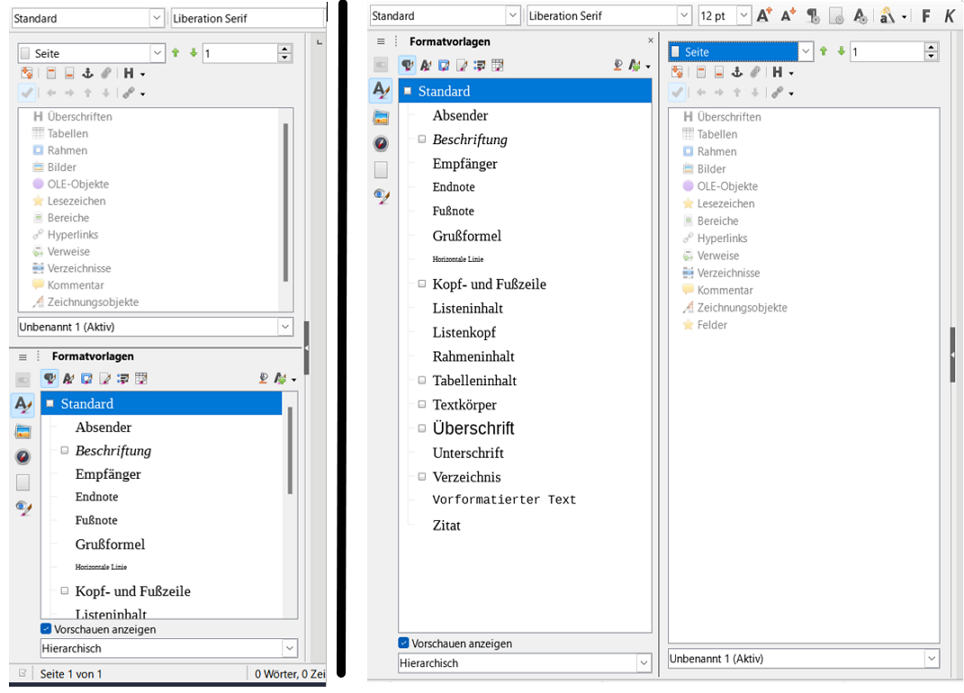The height and width of the screenshot is (693, 964).
Task: Click the Anchor icon in the Navigator toolbar
Action: (737, 73)
